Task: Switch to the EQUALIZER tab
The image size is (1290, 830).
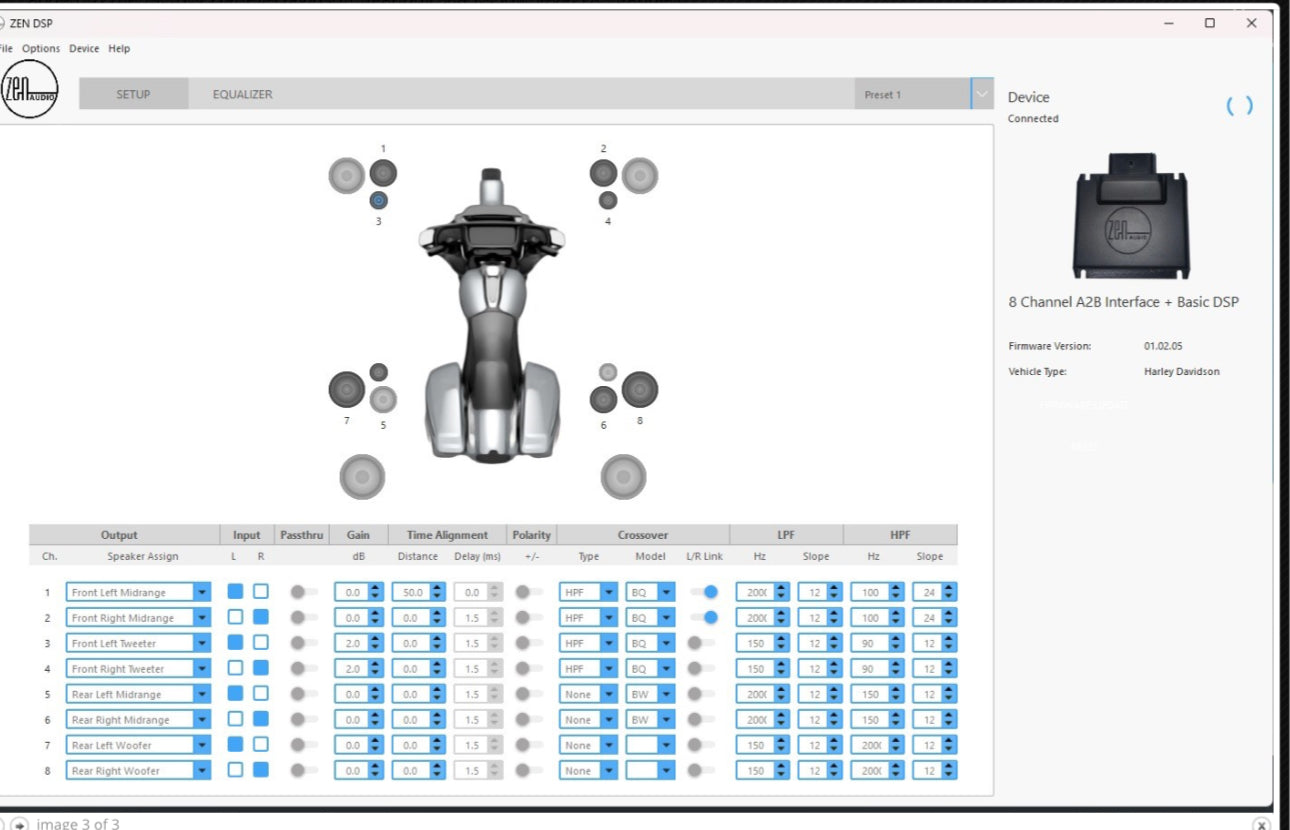Action: click(242, 94)
